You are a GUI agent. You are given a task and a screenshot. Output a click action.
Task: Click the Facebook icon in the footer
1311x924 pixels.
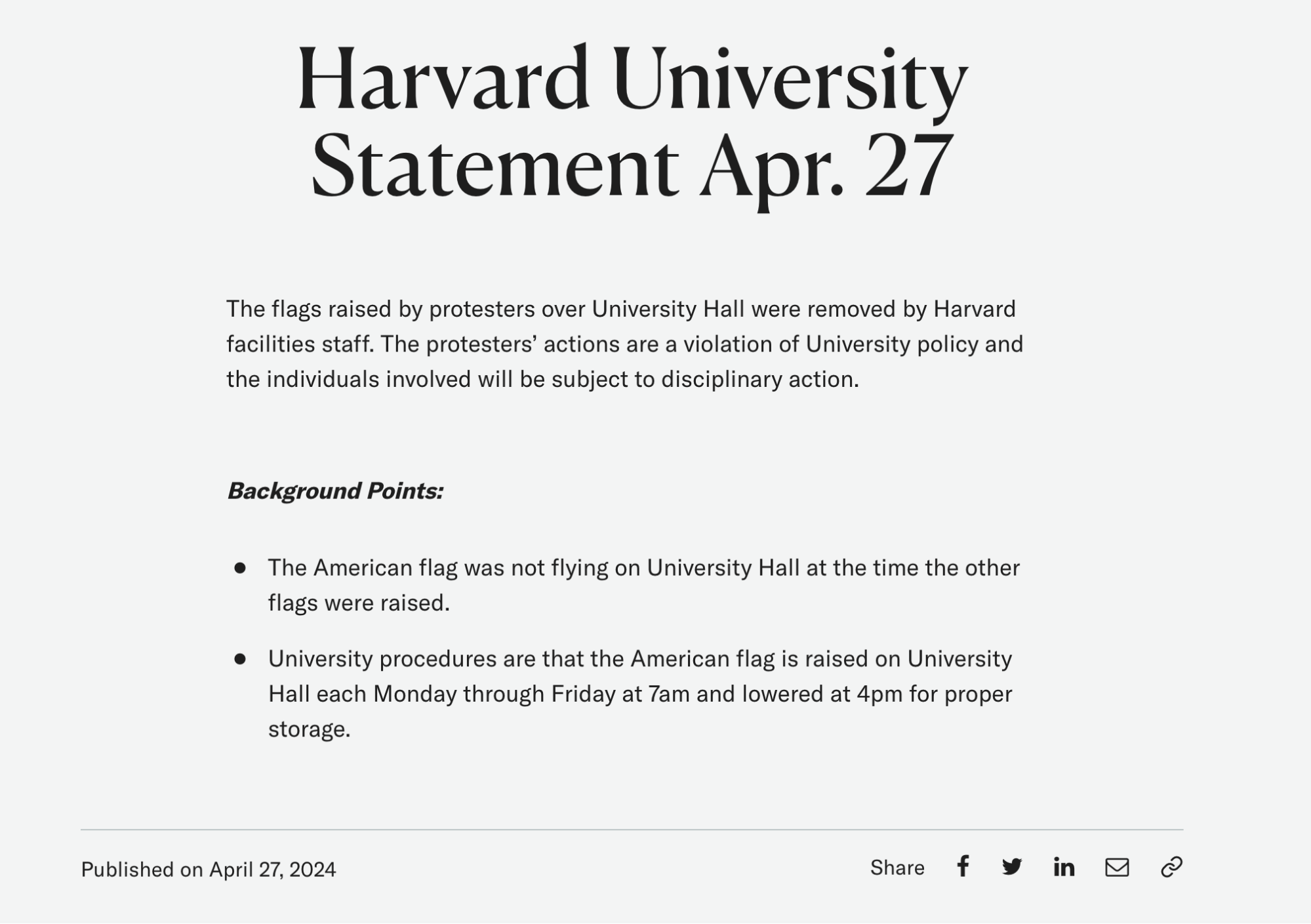click(x=963, y=867)
